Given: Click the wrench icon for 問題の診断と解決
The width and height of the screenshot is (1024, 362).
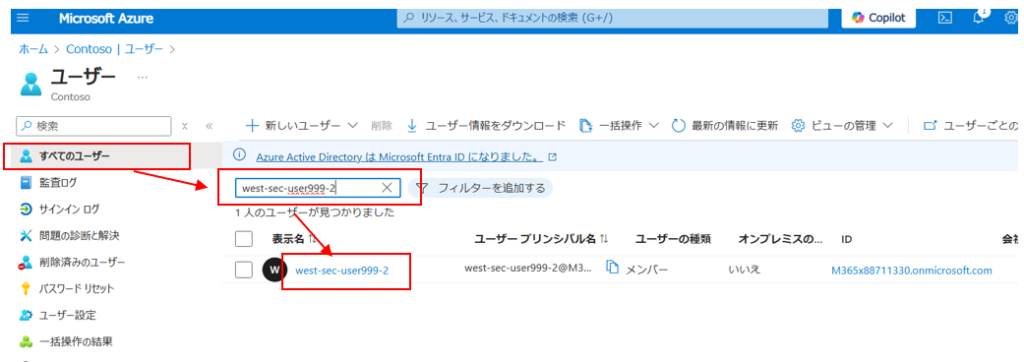Looking at the screenshot, I should pyautogui.click(x=26, y=235).
